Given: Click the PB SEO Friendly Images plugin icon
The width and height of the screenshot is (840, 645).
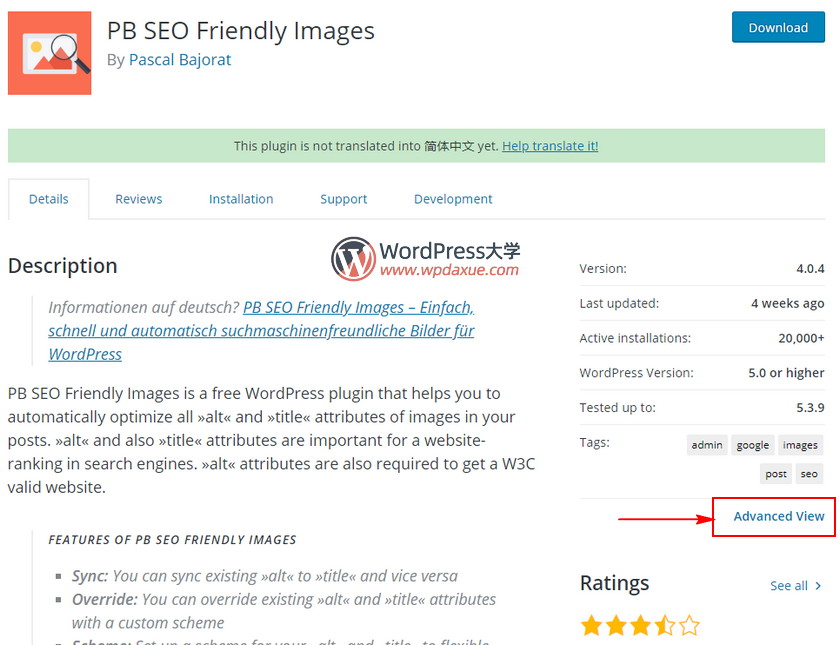Looking at the screenshot, I should pos(49,54).
